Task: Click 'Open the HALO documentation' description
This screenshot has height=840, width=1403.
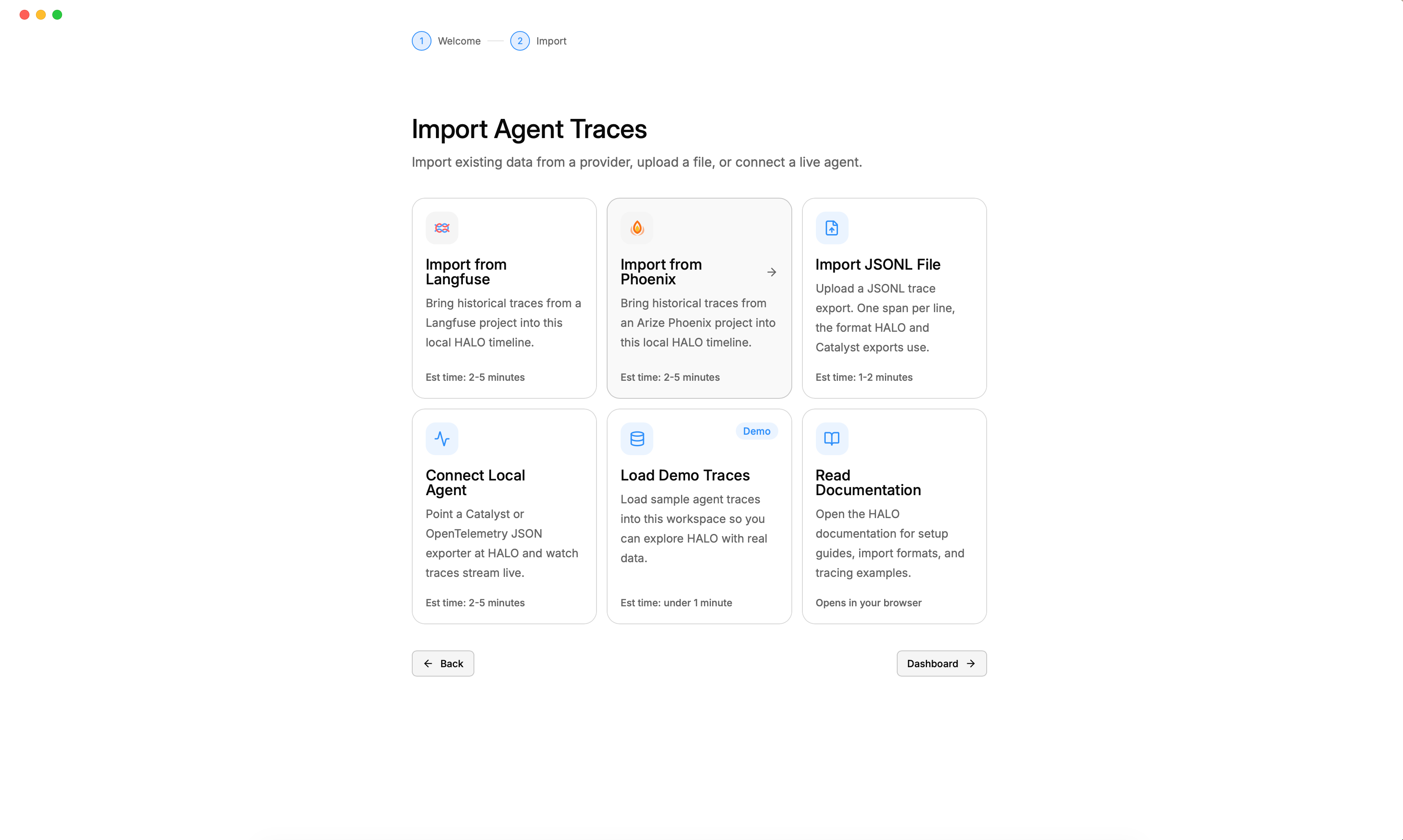Action: tap(890, 543)
